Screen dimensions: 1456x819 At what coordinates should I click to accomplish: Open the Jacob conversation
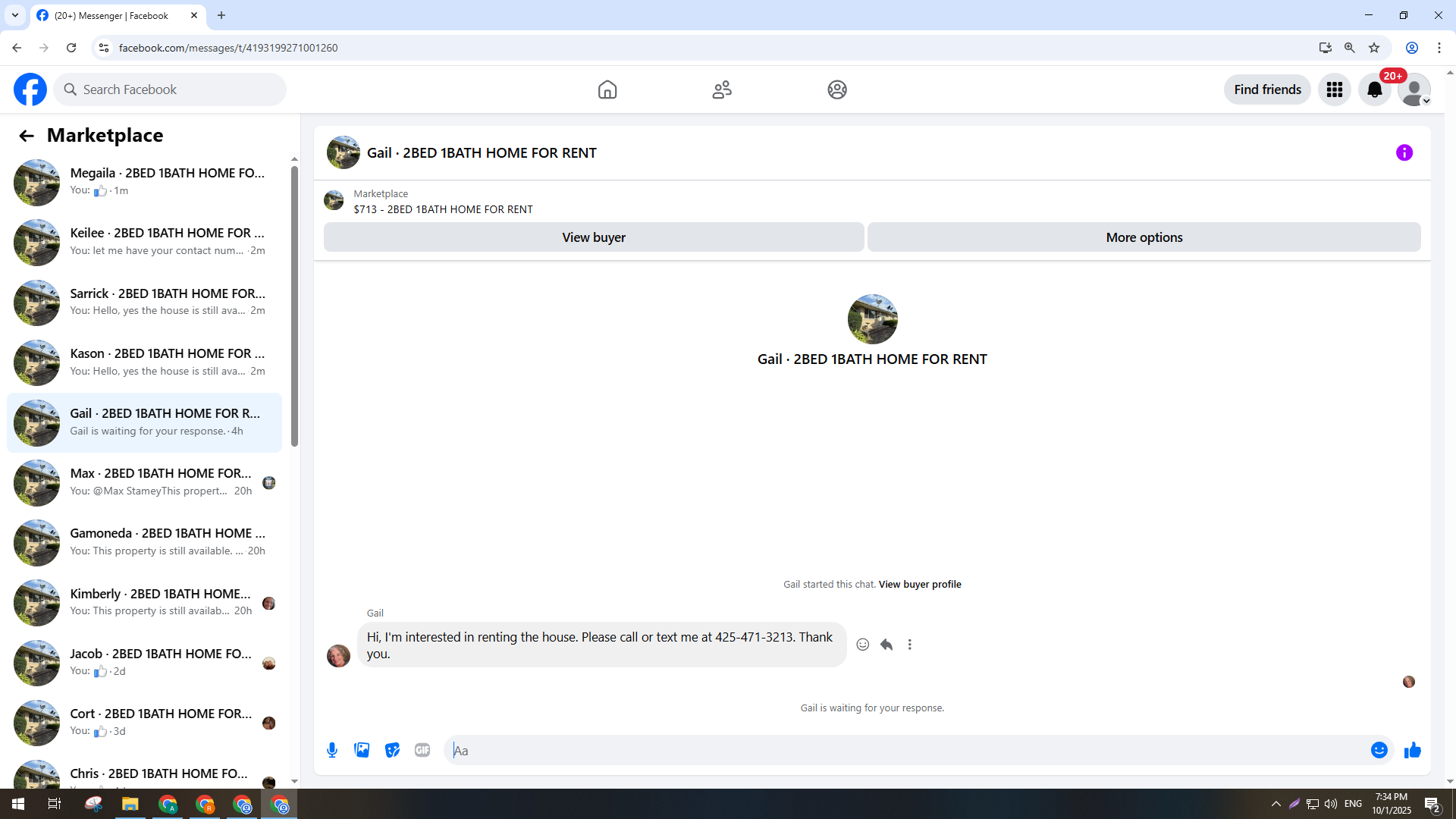[144, 663]
